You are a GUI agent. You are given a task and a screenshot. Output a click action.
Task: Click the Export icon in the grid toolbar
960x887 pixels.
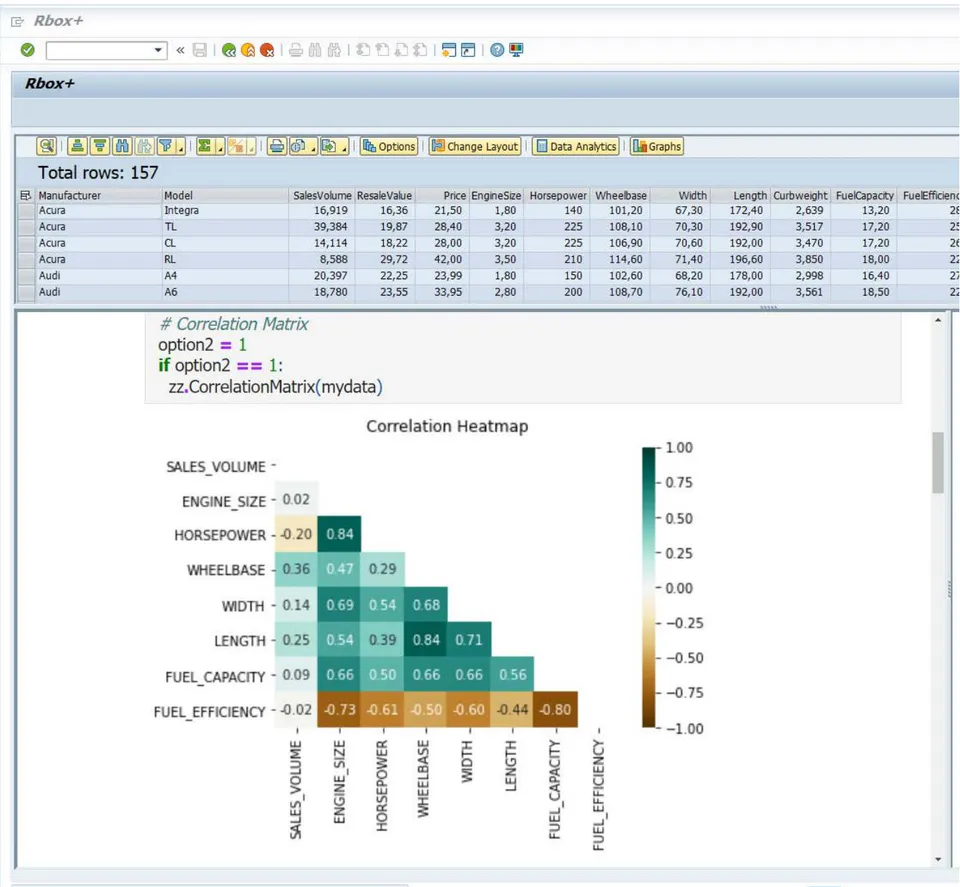tap(329, 146)
